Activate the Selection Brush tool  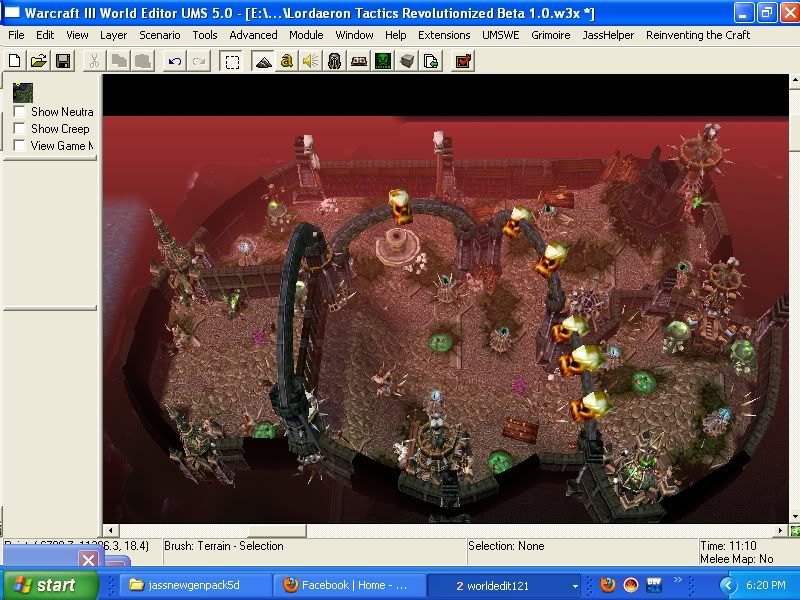click(232, 61)
